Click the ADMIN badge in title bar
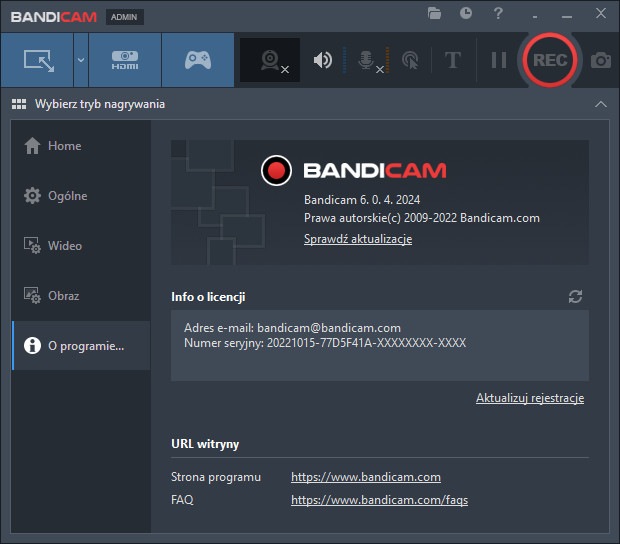620x544 pixels. 124,17
